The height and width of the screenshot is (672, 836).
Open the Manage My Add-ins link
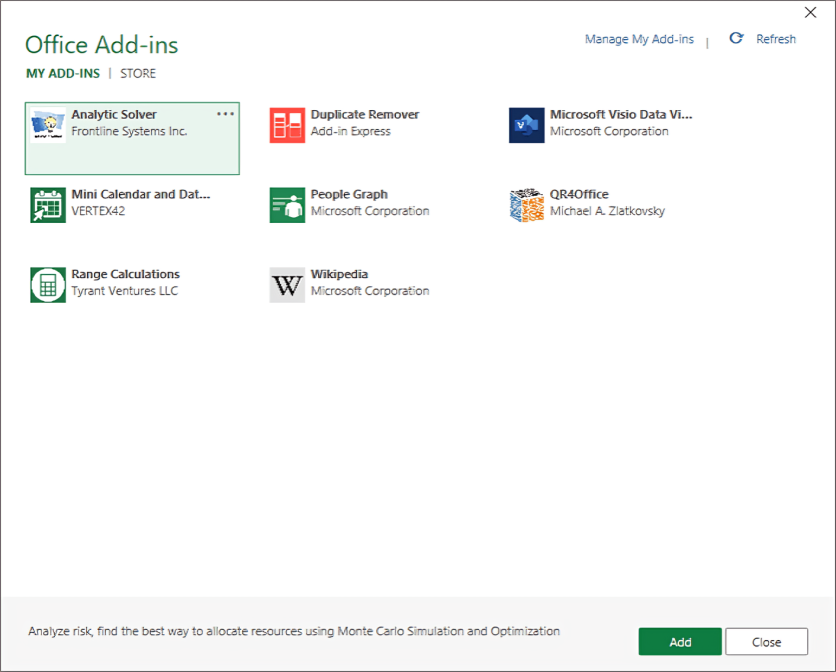639,39
